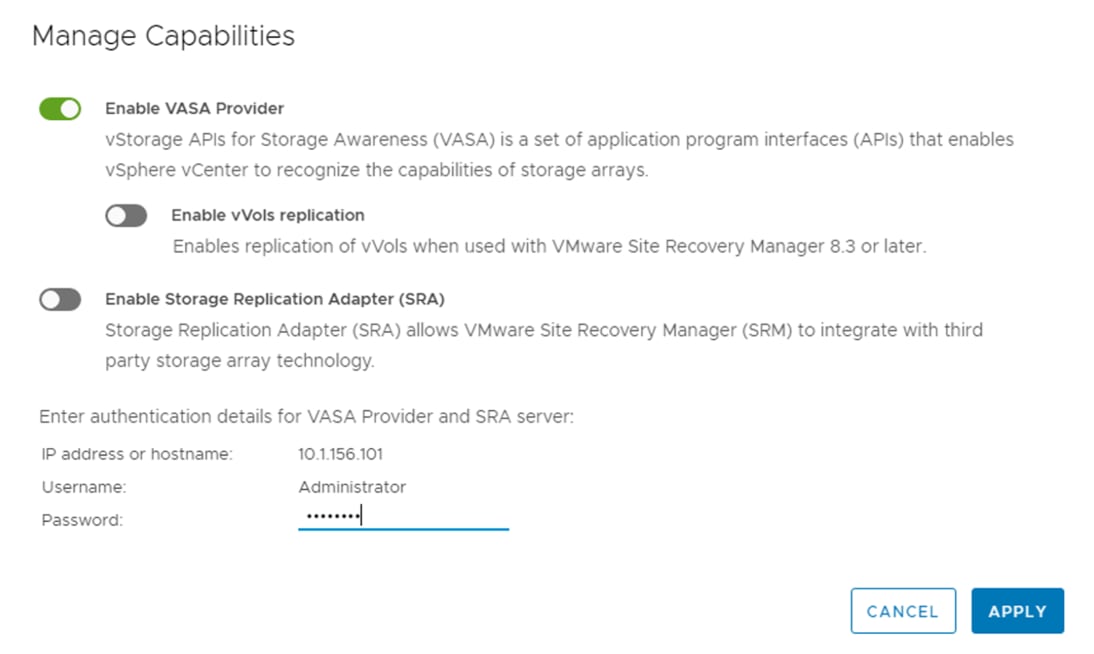Click the SRA third party storage description
This screenshot has width=1094, height=654.
pyautogui.click(x=543, y=330)
